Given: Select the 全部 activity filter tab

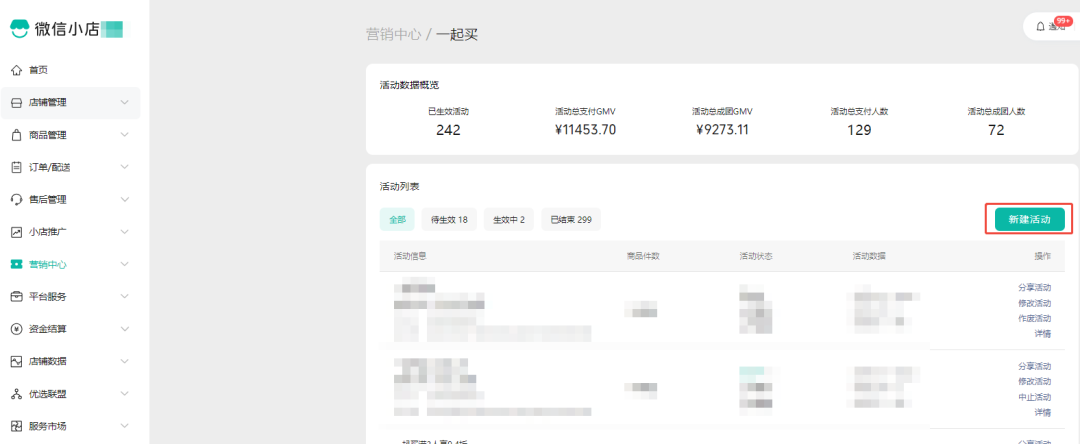Looking at the screenshot, I should pos(397,220).
